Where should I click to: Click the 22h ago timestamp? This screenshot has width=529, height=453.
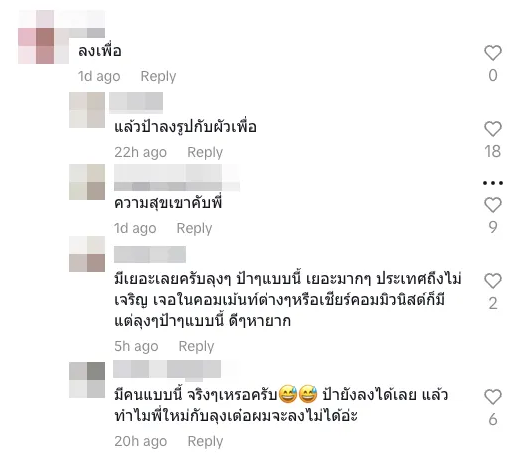[x=140, y=152]
